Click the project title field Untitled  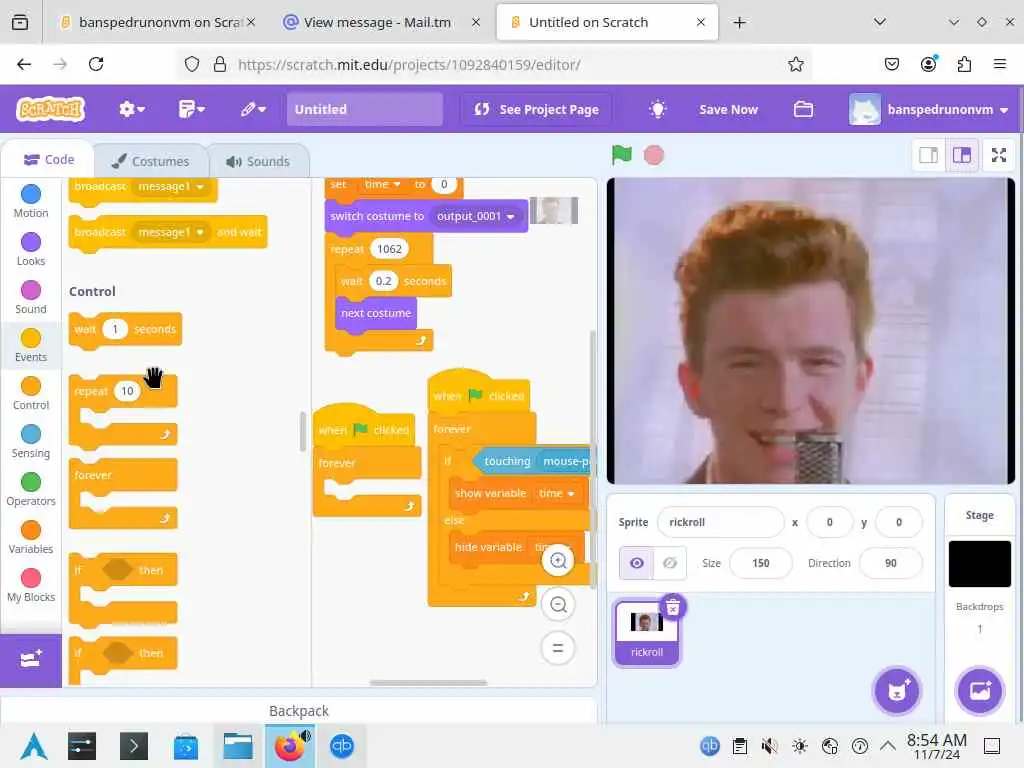(364, 109)
